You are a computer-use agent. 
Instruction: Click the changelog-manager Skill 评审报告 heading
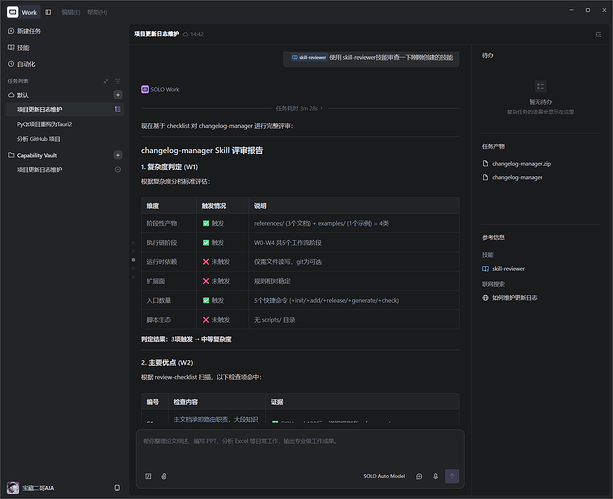coord(202,151)
